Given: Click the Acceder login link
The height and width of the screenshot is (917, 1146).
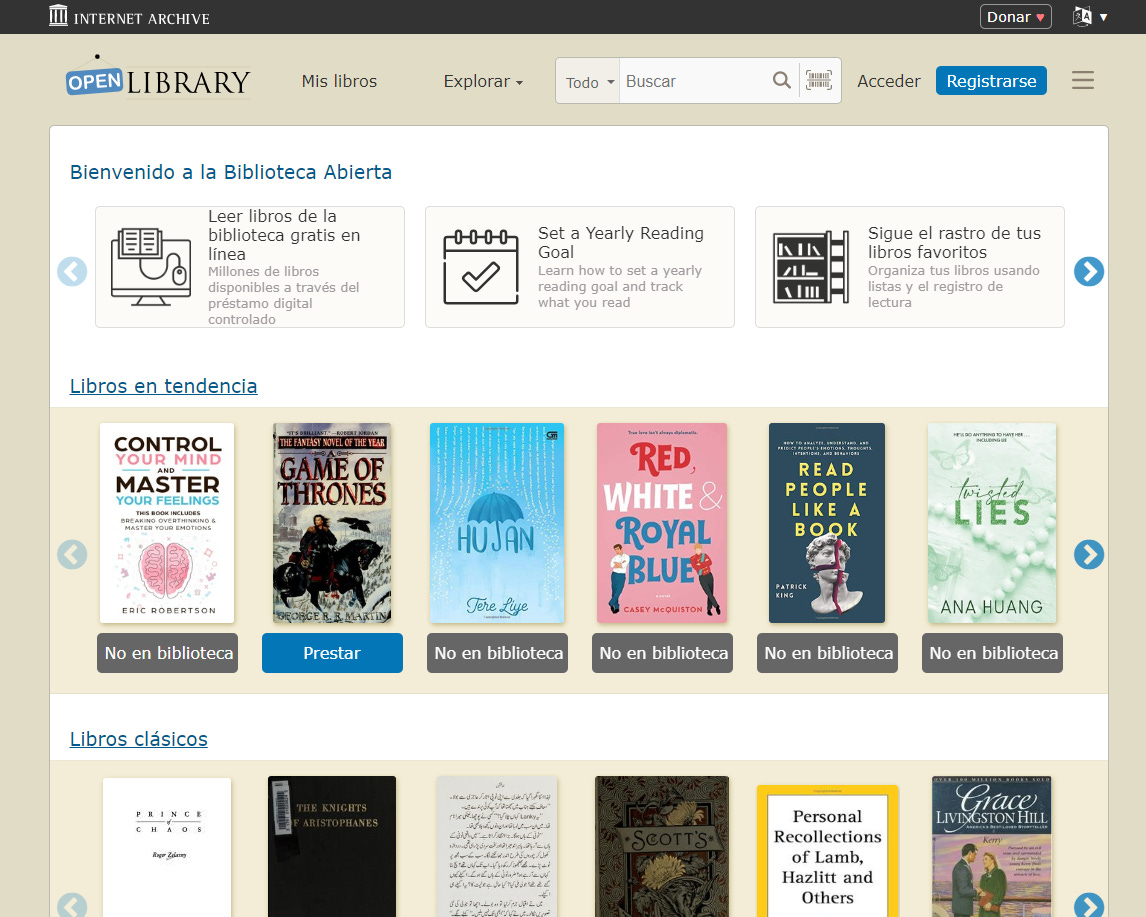Looking at the screenshot, I should 888,81.
